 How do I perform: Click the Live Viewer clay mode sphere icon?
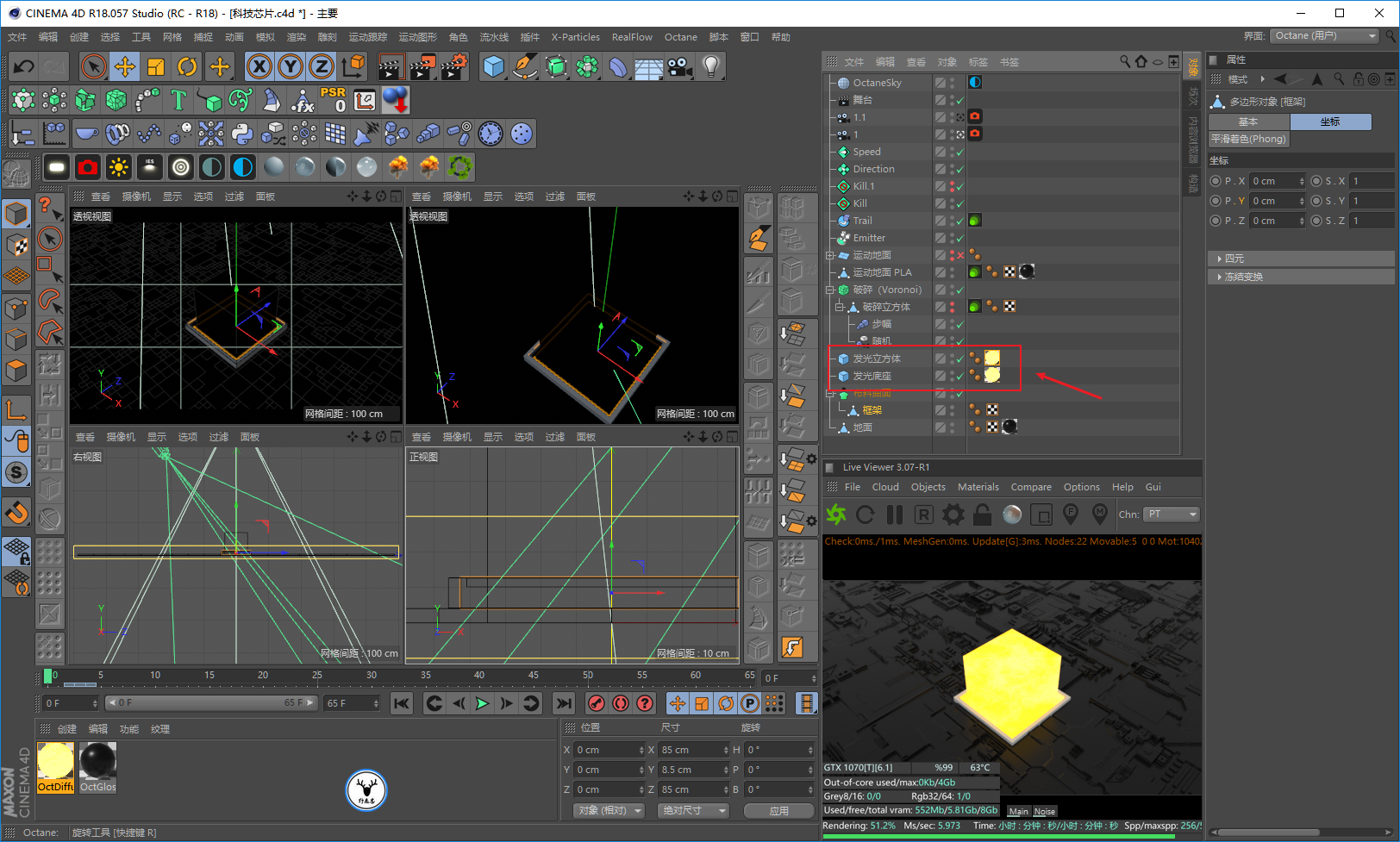click(x=1012, y=515)
